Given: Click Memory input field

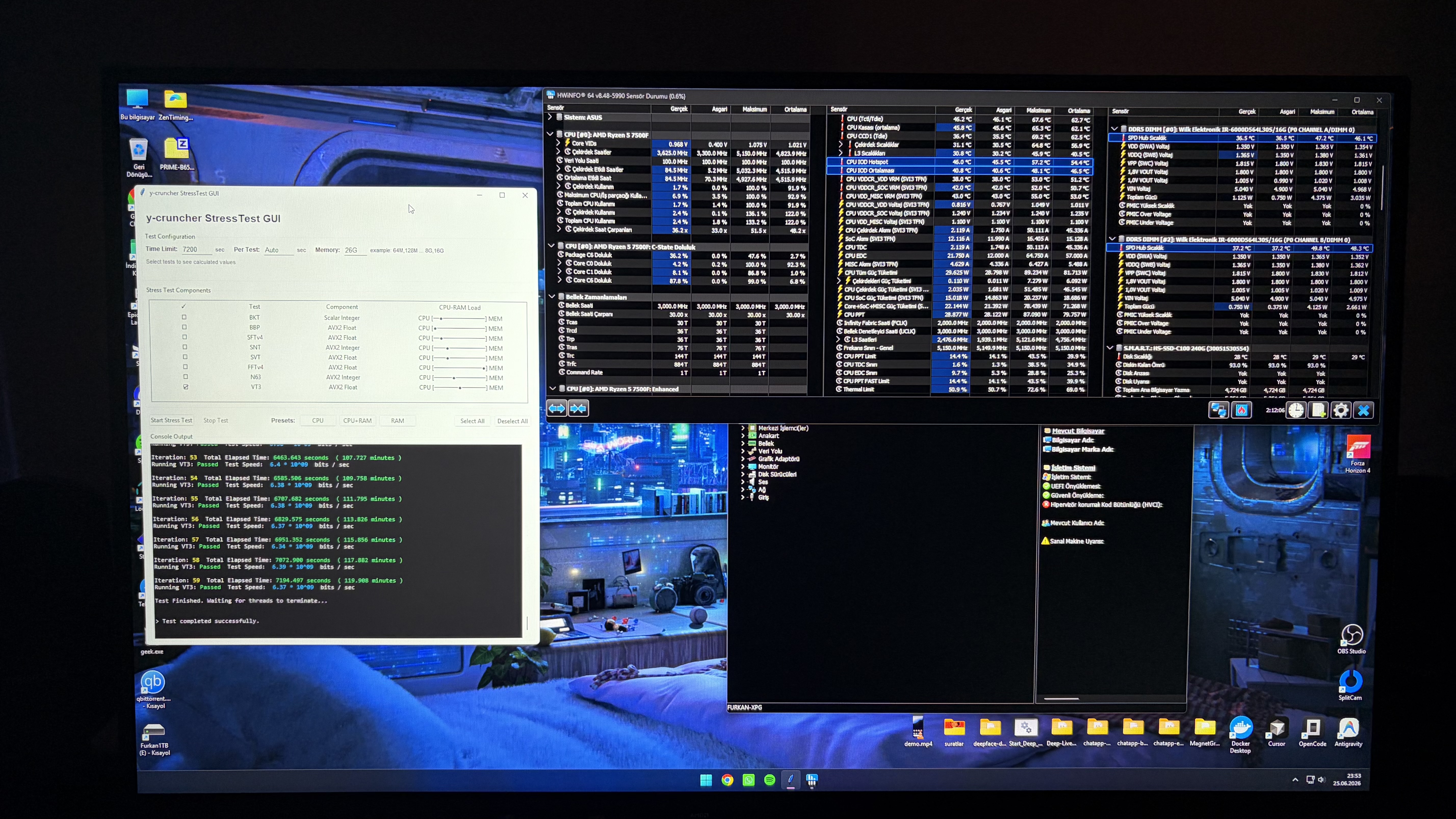Looking at the screenshot, I should coord(356,250).
